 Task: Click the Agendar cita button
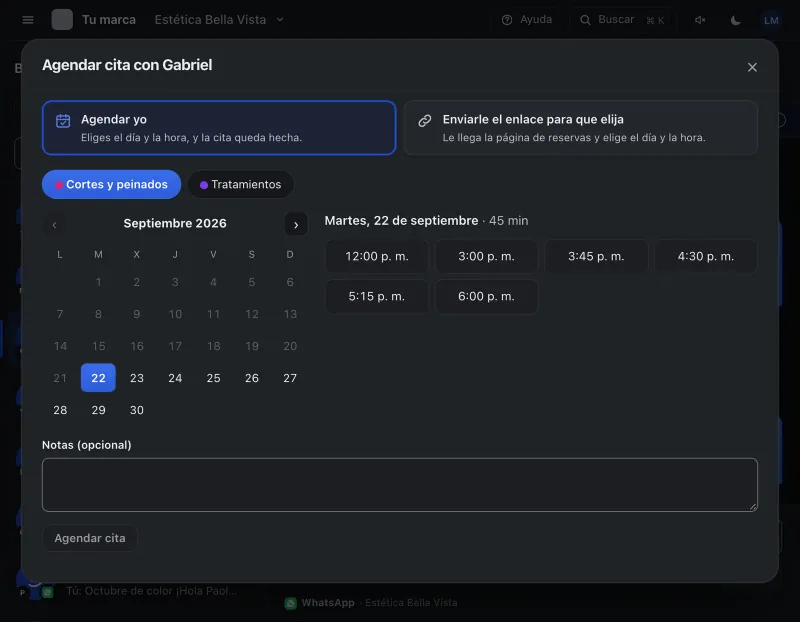90,538
